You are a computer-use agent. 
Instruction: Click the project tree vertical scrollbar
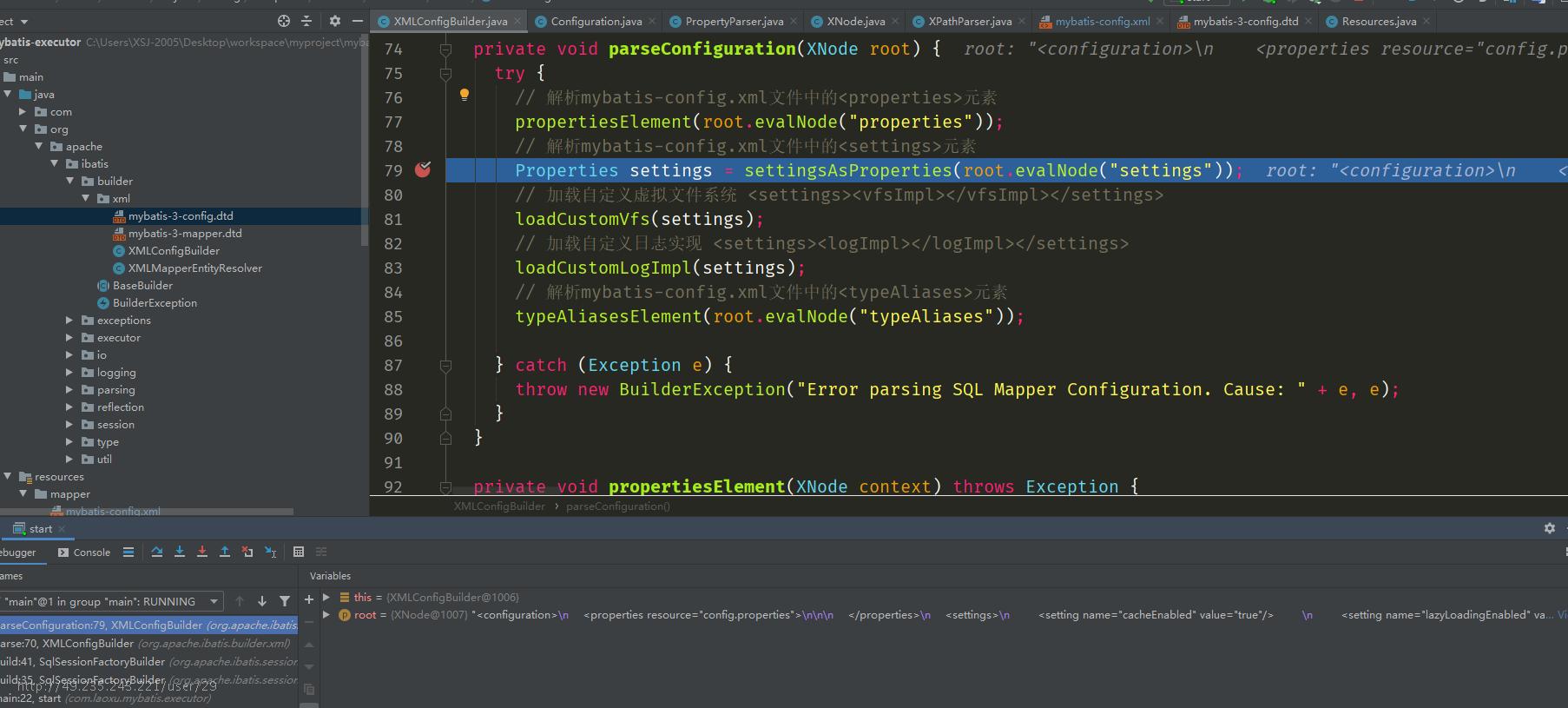[365, 139]
